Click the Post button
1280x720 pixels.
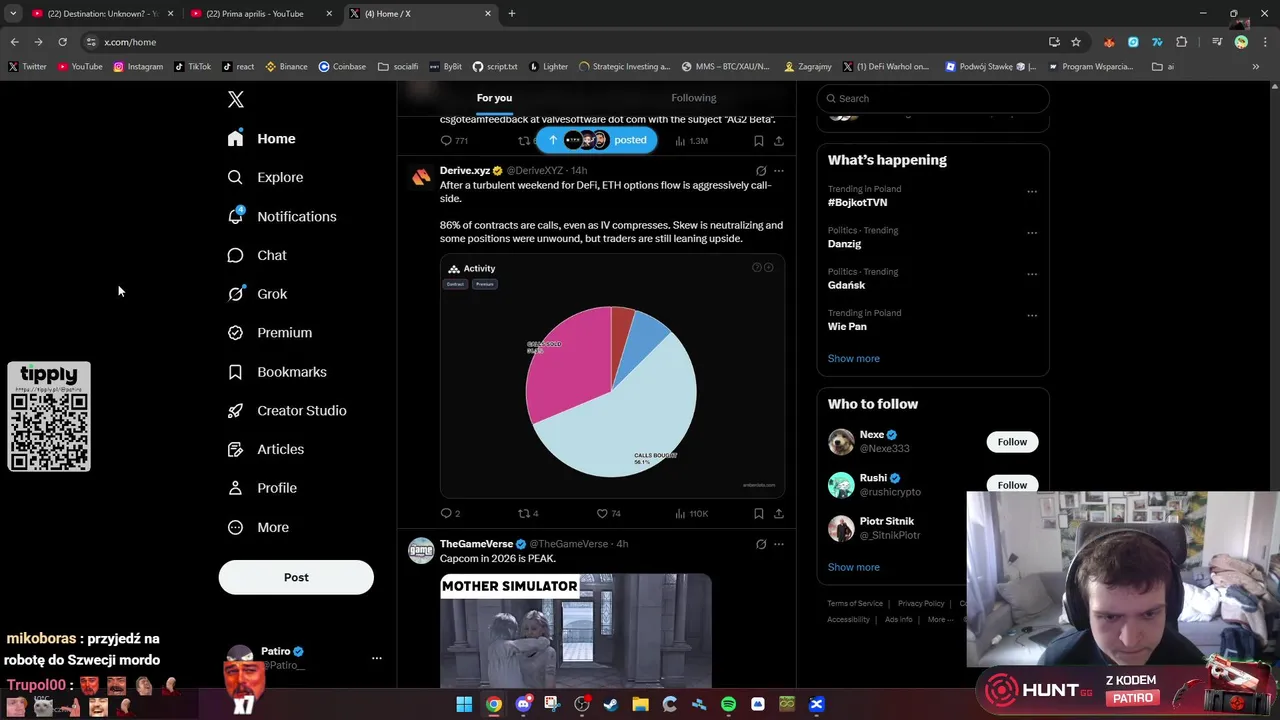point(296,577)
